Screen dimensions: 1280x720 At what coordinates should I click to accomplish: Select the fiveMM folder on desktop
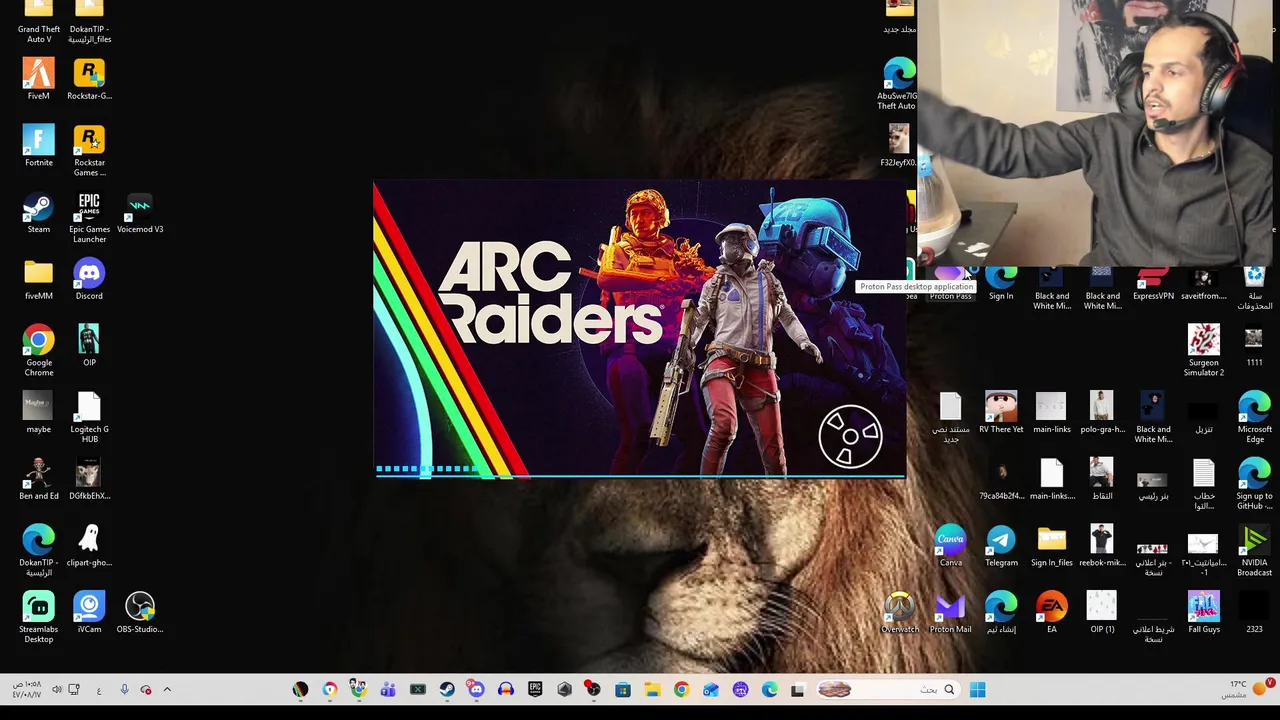38,280
